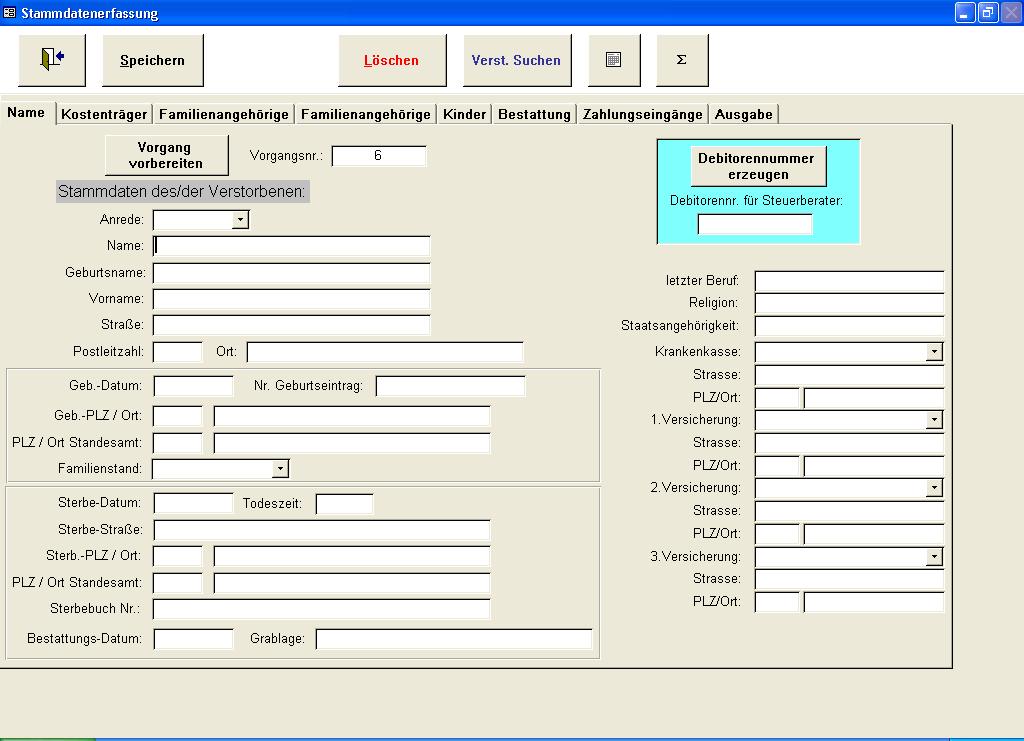Click the form icon in title bar
The width and height of the screenshot is (1024, 741).
10,13
